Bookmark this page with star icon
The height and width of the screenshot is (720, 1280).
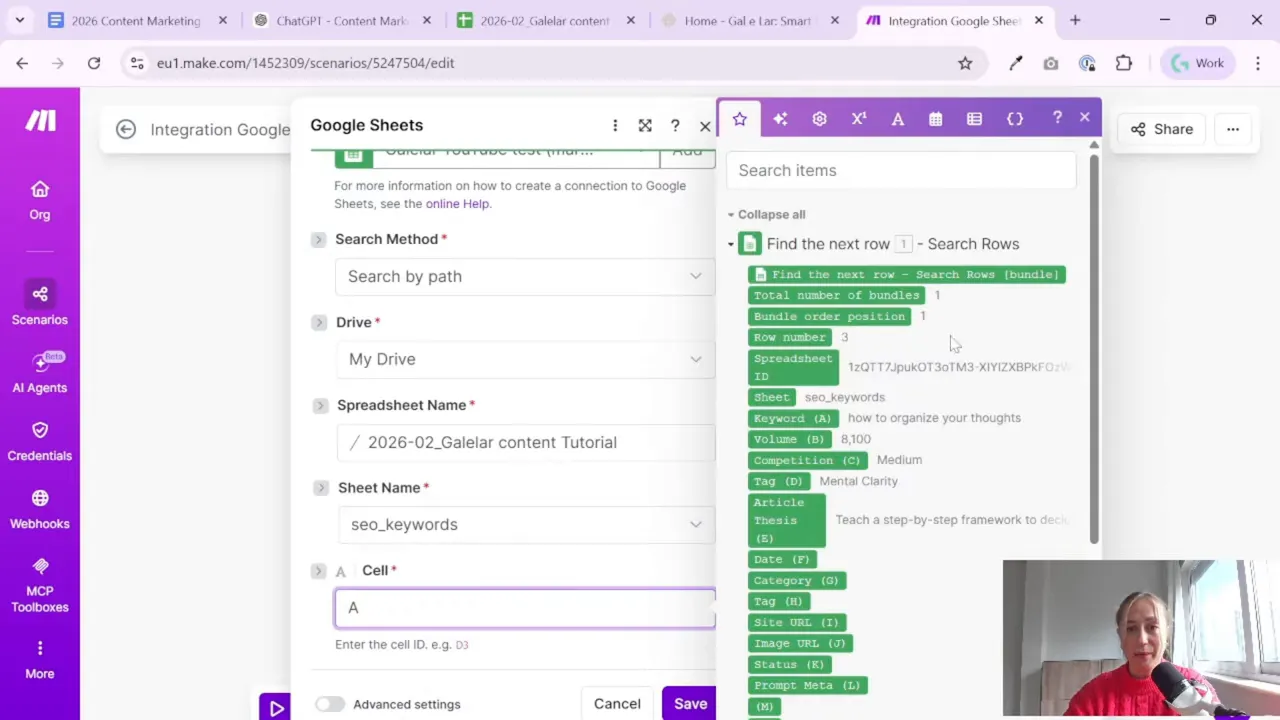pyautogui.click(x=965, y=63)
